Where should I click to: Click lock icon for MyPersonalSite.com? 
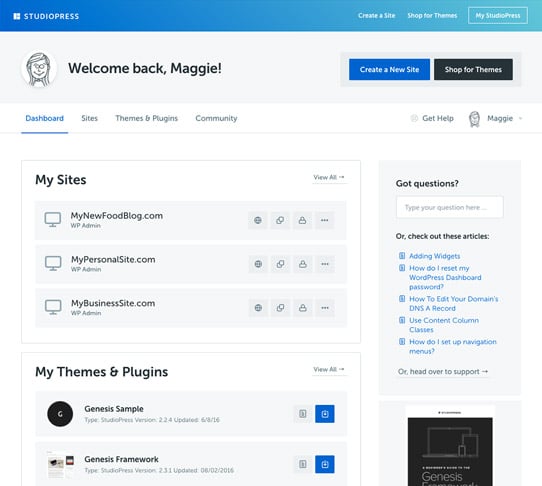[303, 264]
